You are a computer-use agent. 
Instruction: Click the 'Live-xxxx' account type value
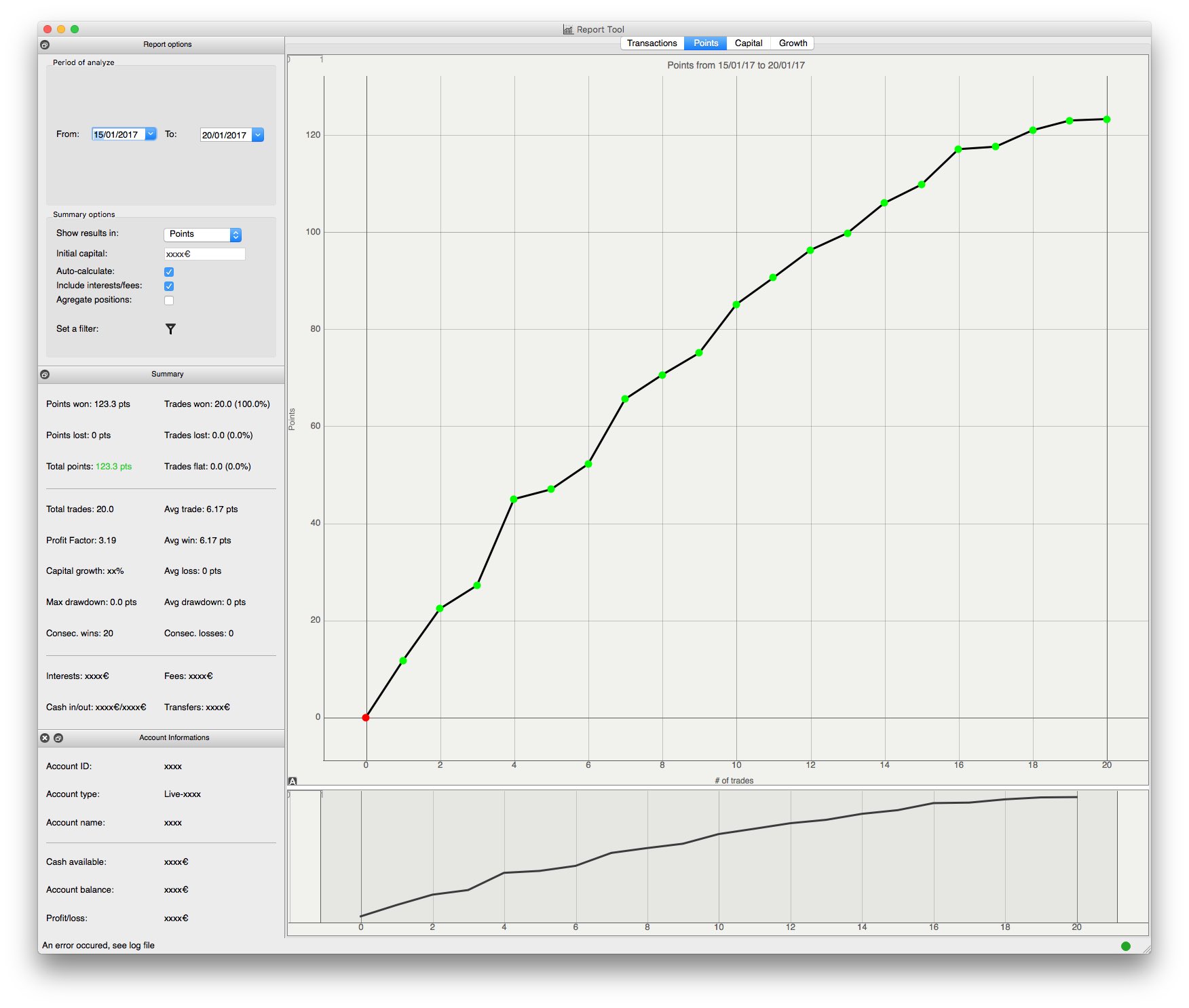pos(183,794)
